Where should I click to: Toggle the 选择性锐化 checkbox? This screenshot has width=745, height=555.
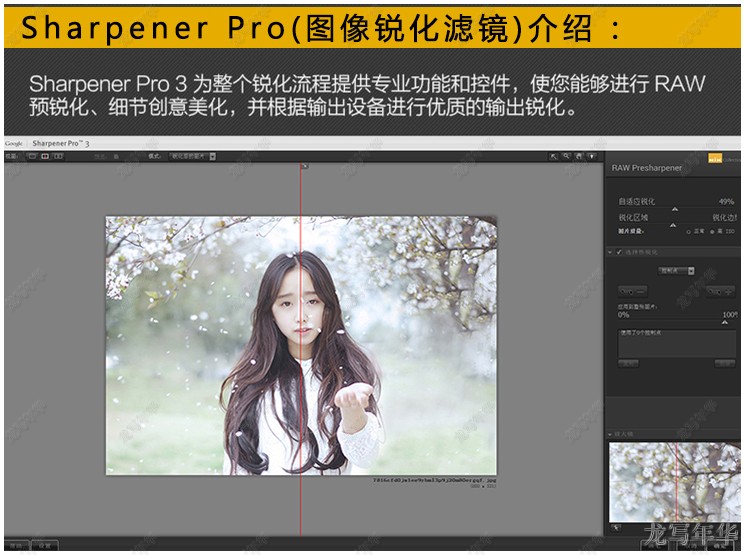619,252
